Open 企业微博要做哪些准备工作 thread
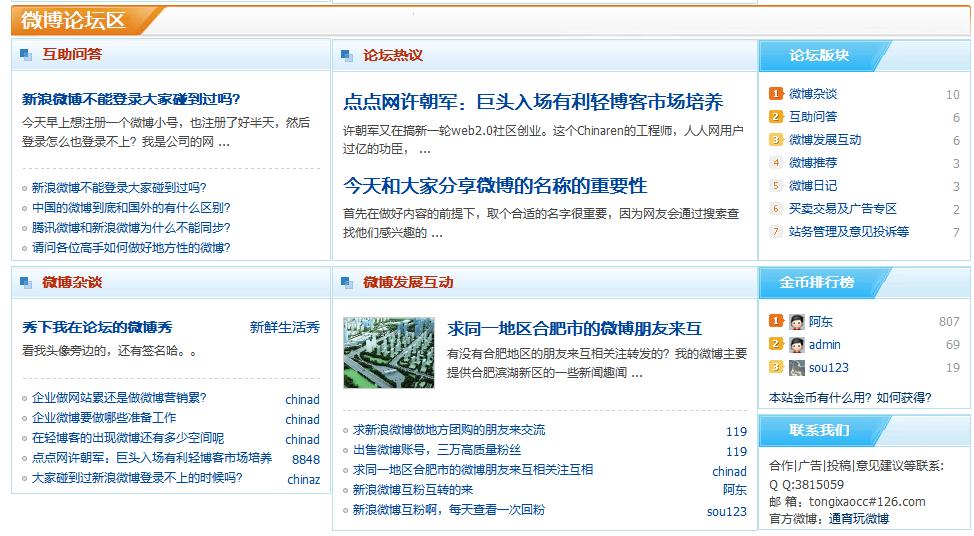The width and height of the screenshot is (974, 536). click(x=104, y=418)
